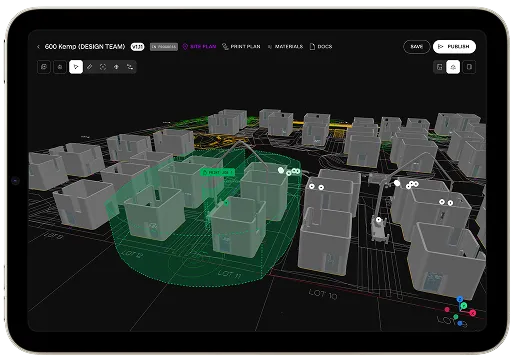Click the white marker on the printer robot base
This screenshot has height=362, width=515.
(378, 220)
